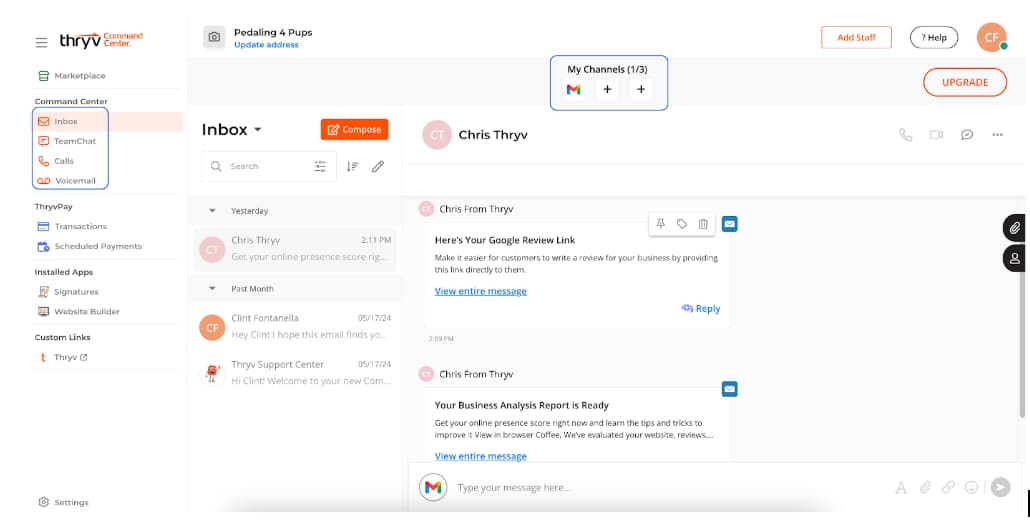This screenshot has width=1030, height=522.
Task: Click the Chris Thryv CT header avatar
Action: (437, 135)
